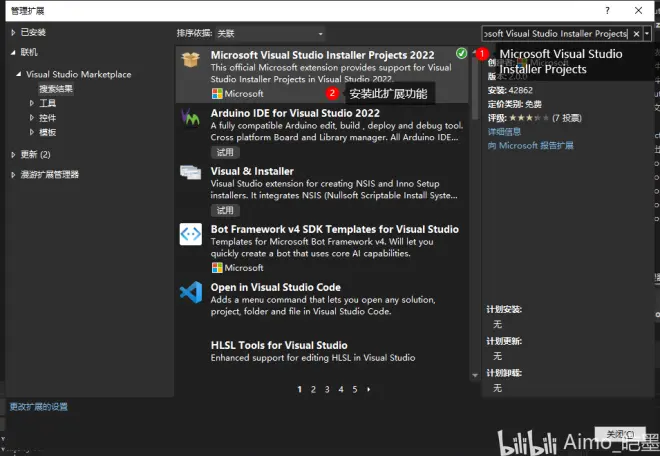660x456 pixels.
Task: Click the Visual & Installer extension icon
Action: [x=190, y=172]
